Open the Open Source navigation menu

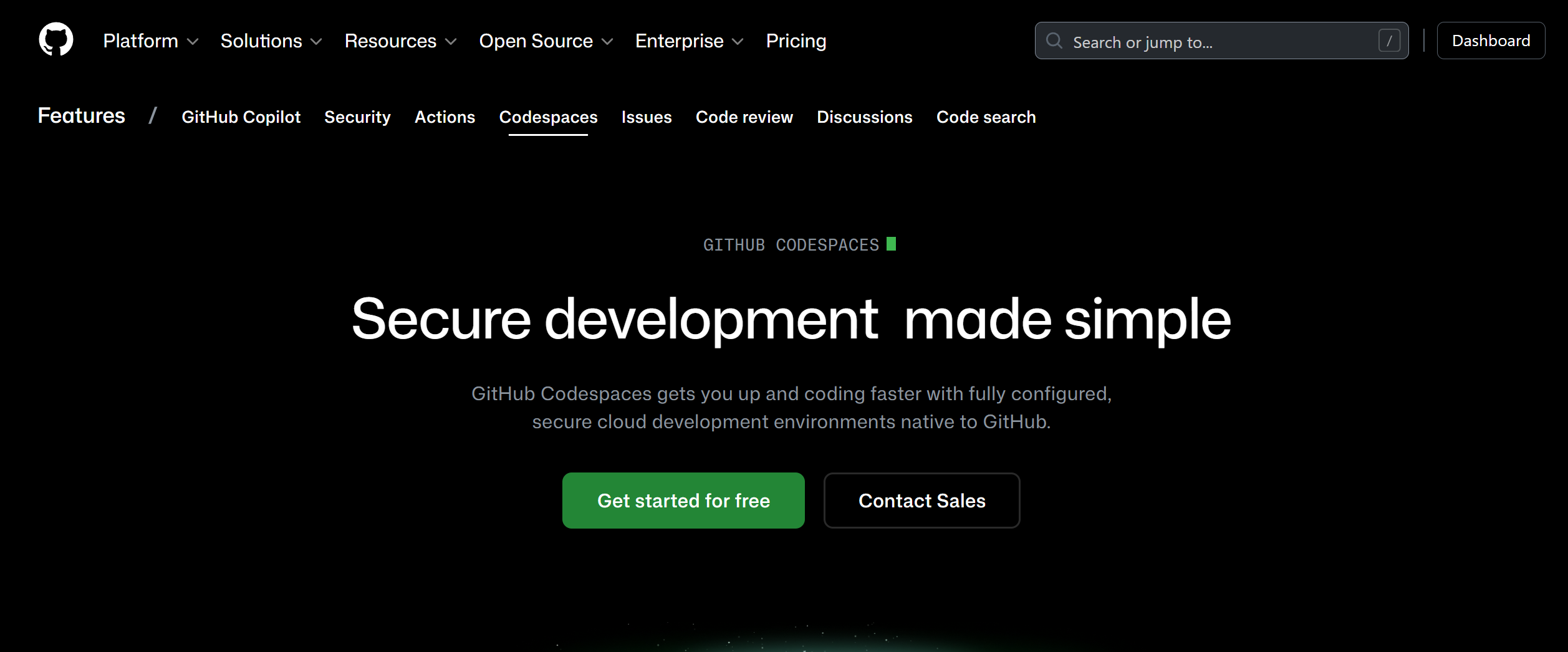(x=546, y=41)
